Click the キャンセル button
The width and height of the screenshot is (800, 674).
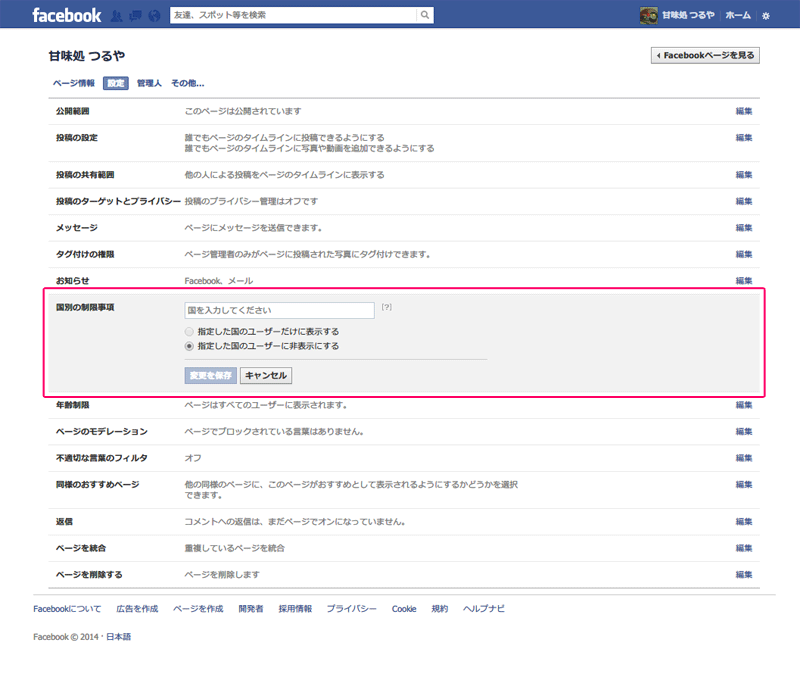click(x=266, y=376)
